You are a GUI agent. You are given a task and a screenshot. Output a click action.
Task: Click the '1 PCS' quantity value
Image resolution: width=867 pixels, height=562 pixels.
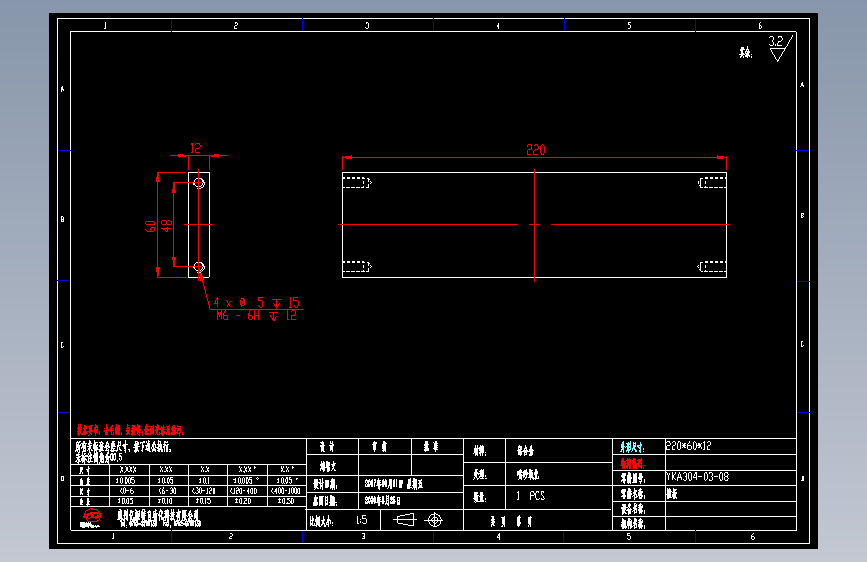530,496
